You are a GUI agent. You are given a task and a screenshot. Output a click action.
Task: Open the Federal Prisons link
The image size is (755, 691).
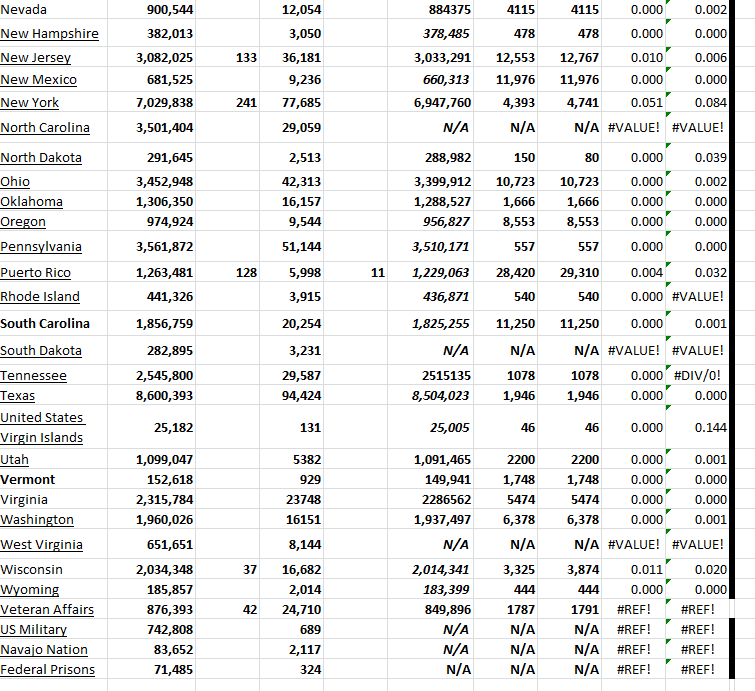point(48,670)
